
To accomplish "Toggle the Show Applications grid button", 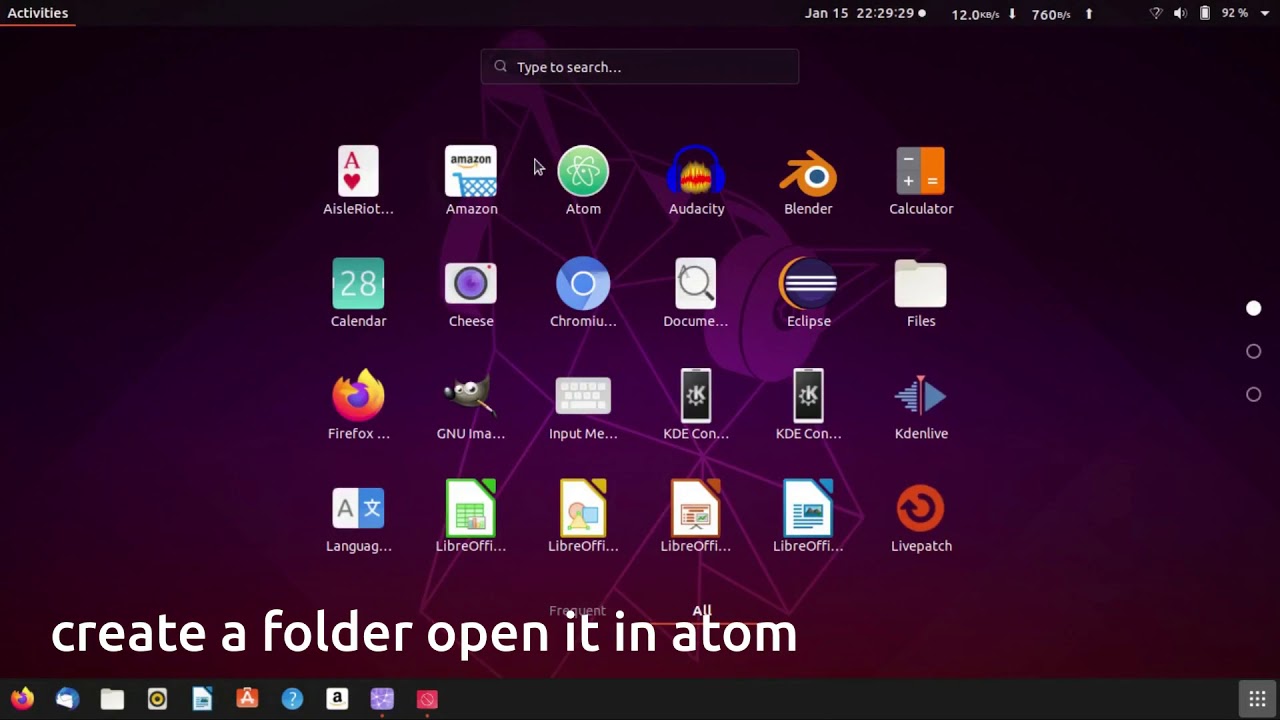I will [1257, 699].
